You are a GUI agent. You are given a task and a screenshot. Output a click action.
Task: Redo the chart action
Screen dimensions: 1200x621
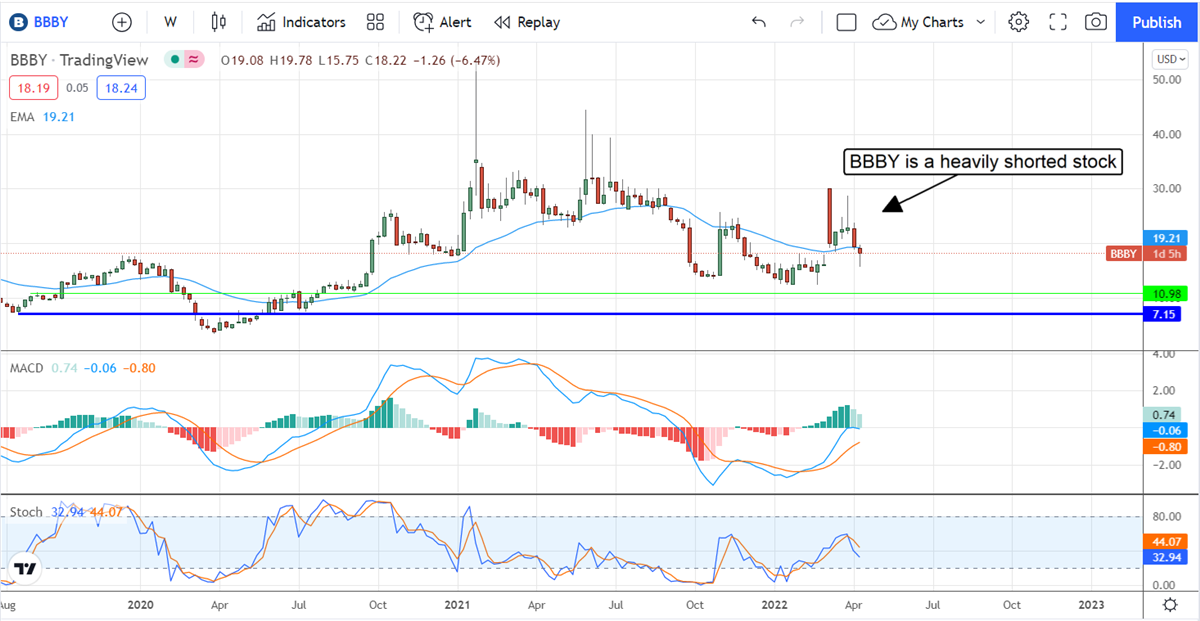tap(797, 22)
